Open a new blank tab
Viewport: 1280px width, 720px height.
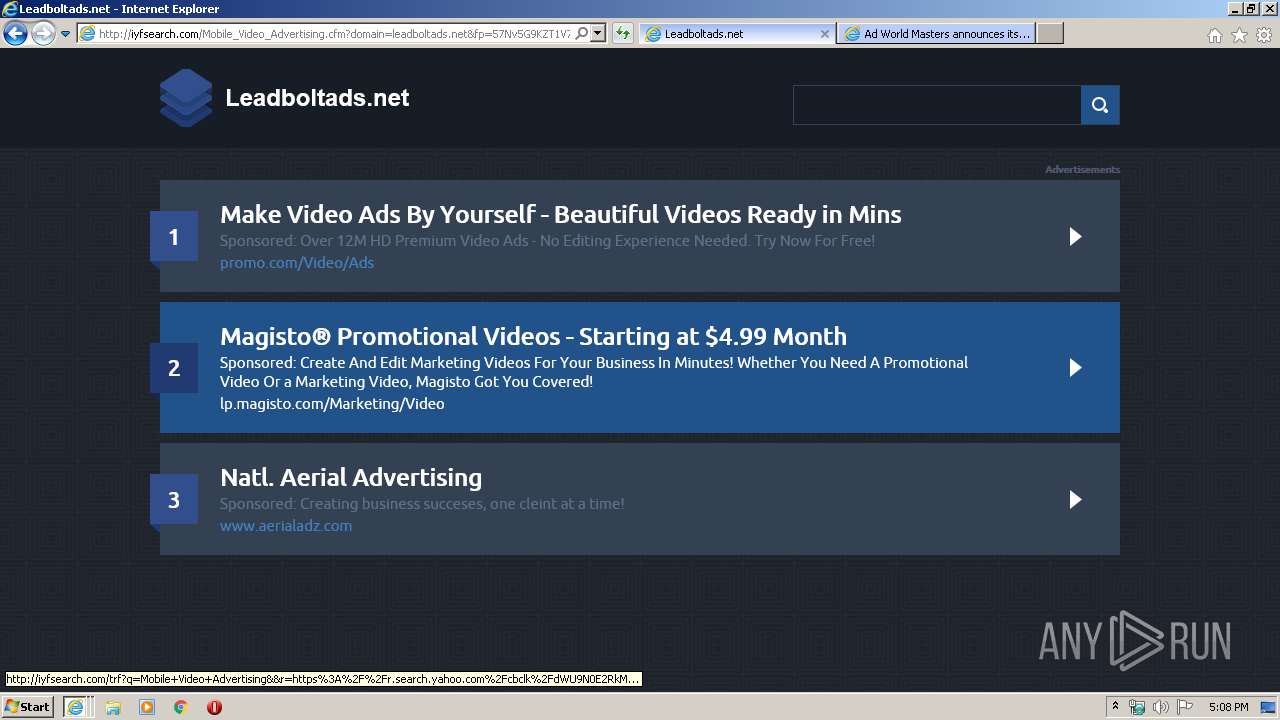(1050, 33)
